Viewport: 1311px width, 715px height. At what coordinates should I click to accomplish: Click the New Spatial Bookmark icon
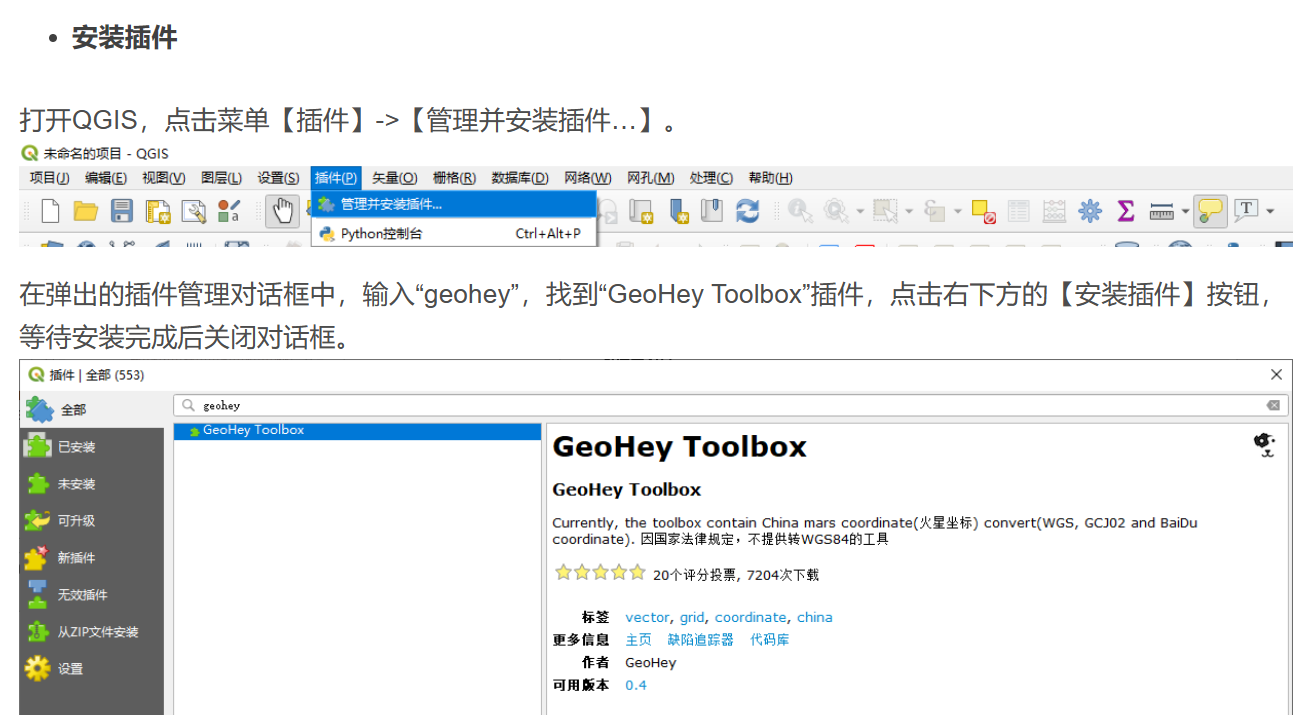click(x=680, y=210)
